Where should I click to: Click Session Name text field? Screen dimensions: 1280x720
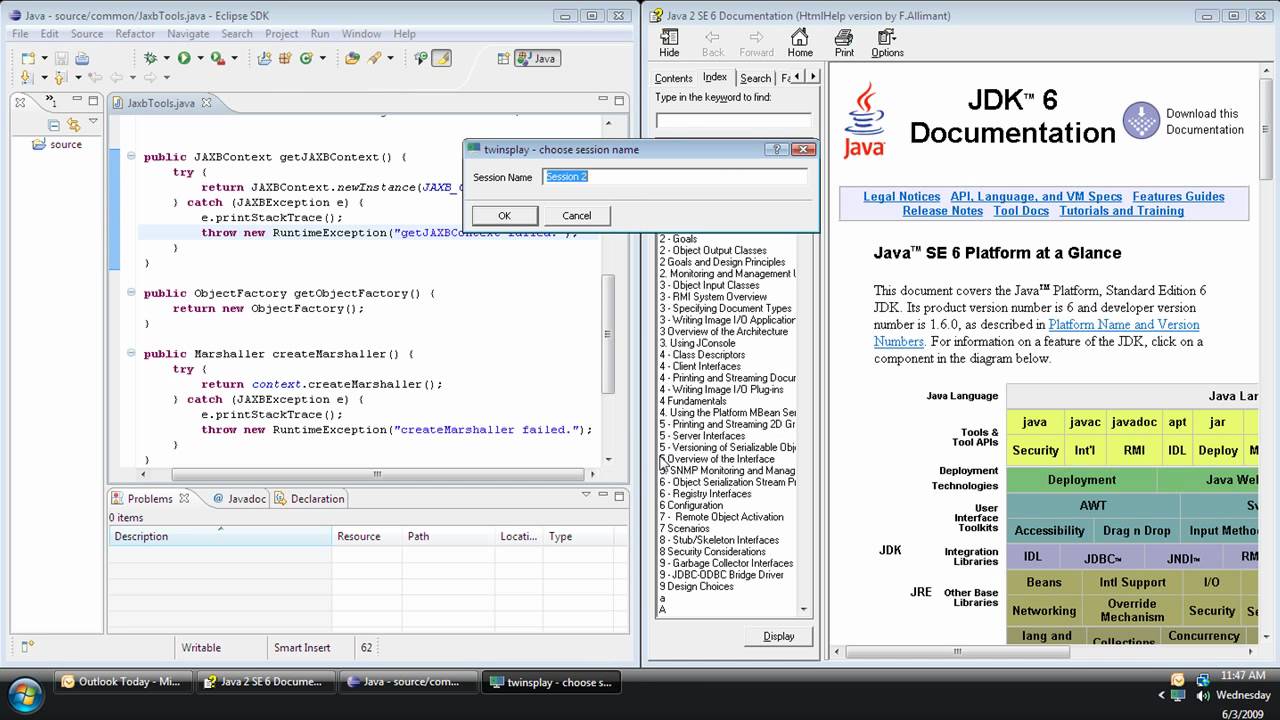pos(675,177)
